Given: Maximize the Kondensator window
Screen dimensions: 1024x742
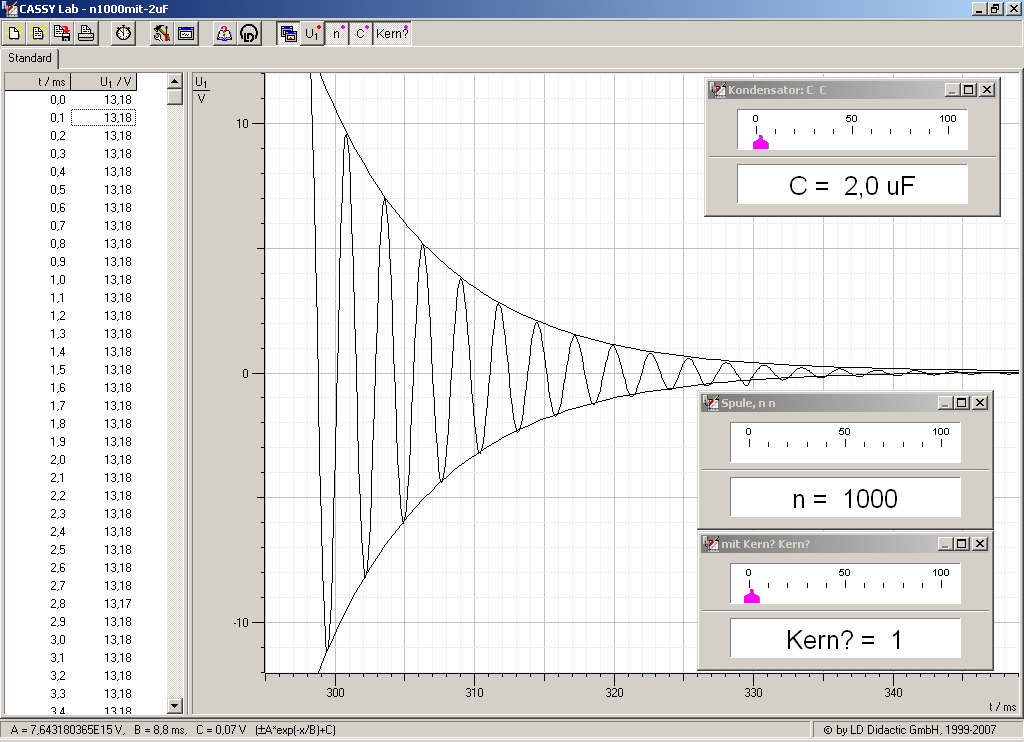Looking at the screenshot, I should [x=969, y=90].
